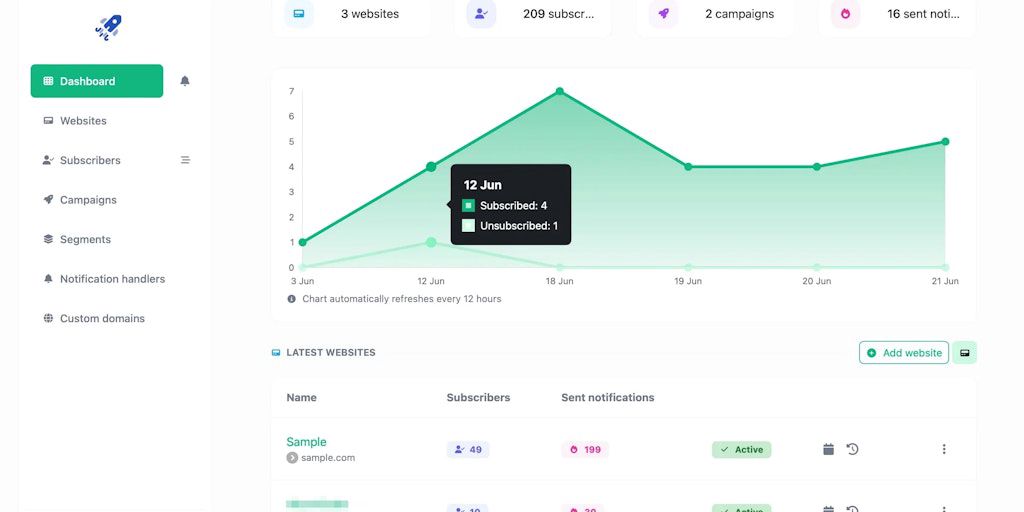Click Add website button

904,353
